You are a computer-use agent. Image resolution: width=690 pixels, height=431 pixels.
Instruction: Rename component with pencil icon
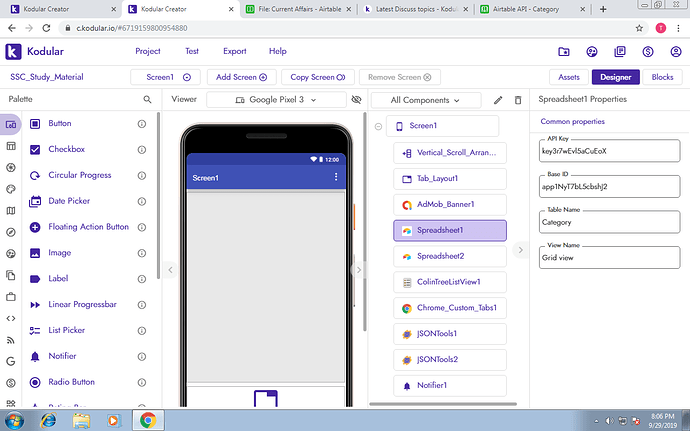coord(498,100)
